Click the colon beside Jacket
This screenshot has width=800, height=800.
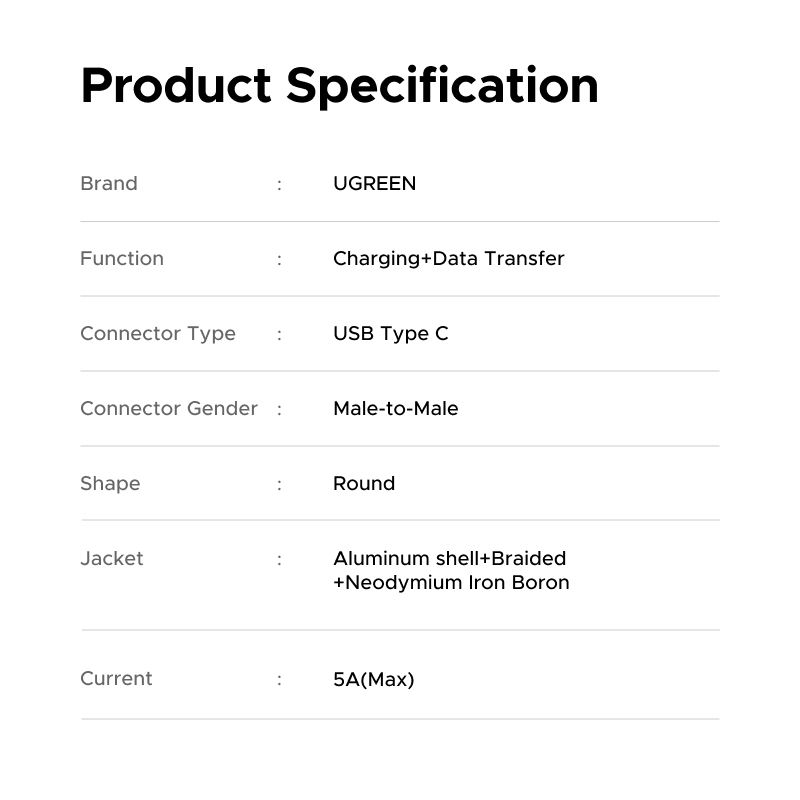coord(279,560)
